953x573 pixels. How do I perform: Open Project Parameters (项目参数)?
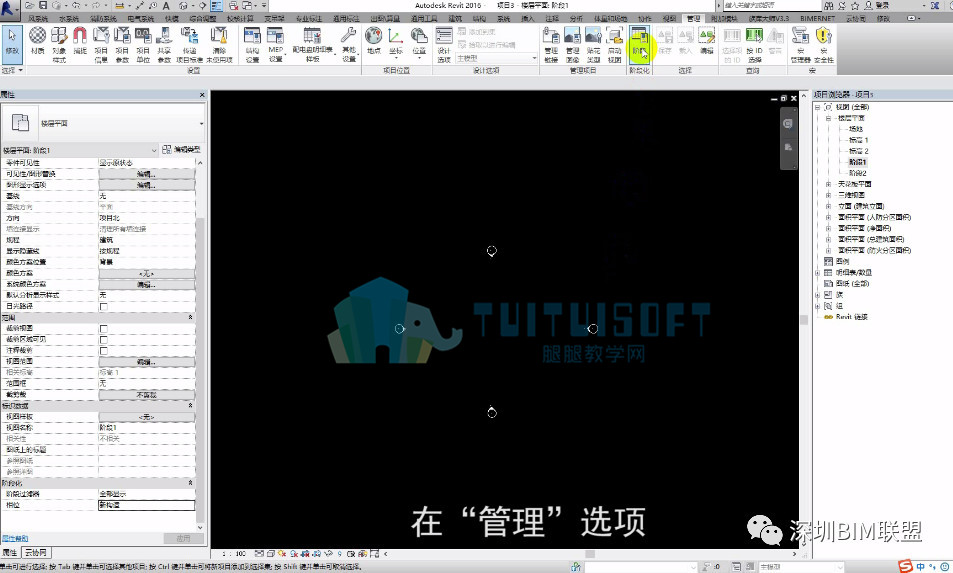[122, 44]
